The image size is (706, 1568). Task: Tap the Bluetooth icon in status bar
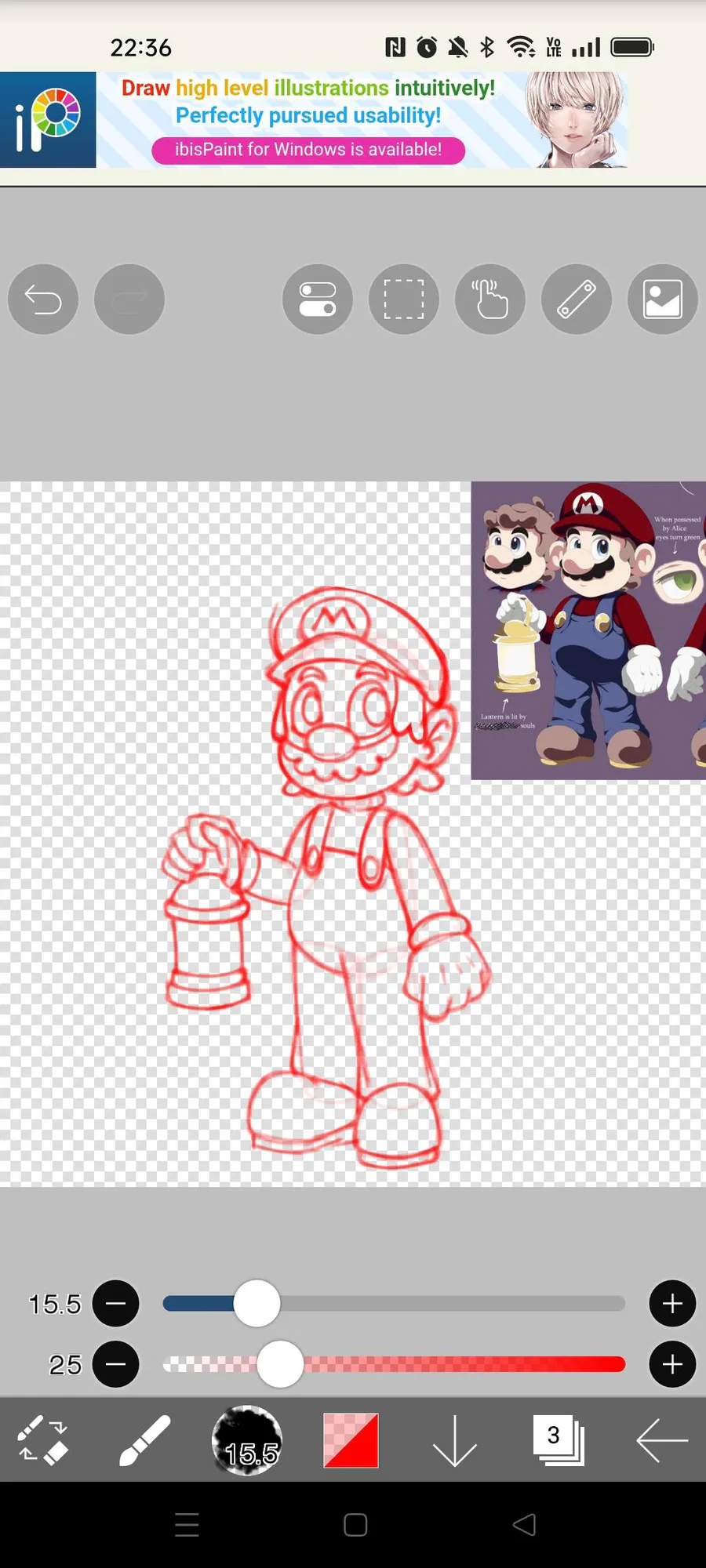(x=487, y=47)
